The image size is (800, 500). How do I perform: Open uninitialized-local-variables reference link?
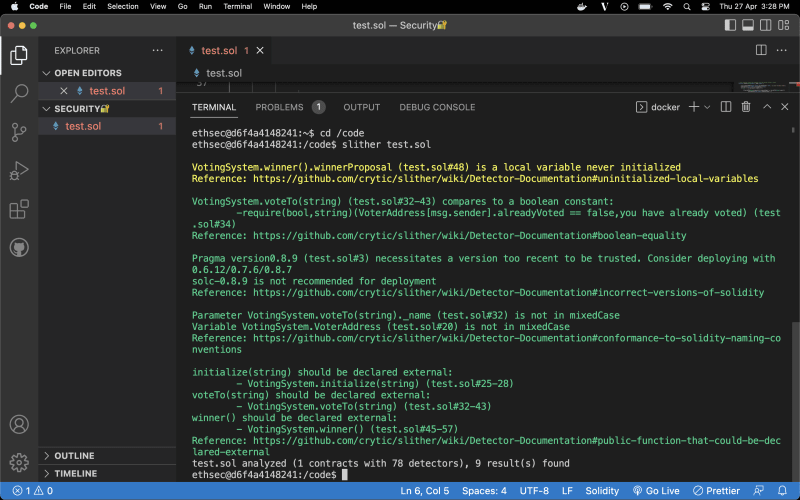(x=506, y=179)
